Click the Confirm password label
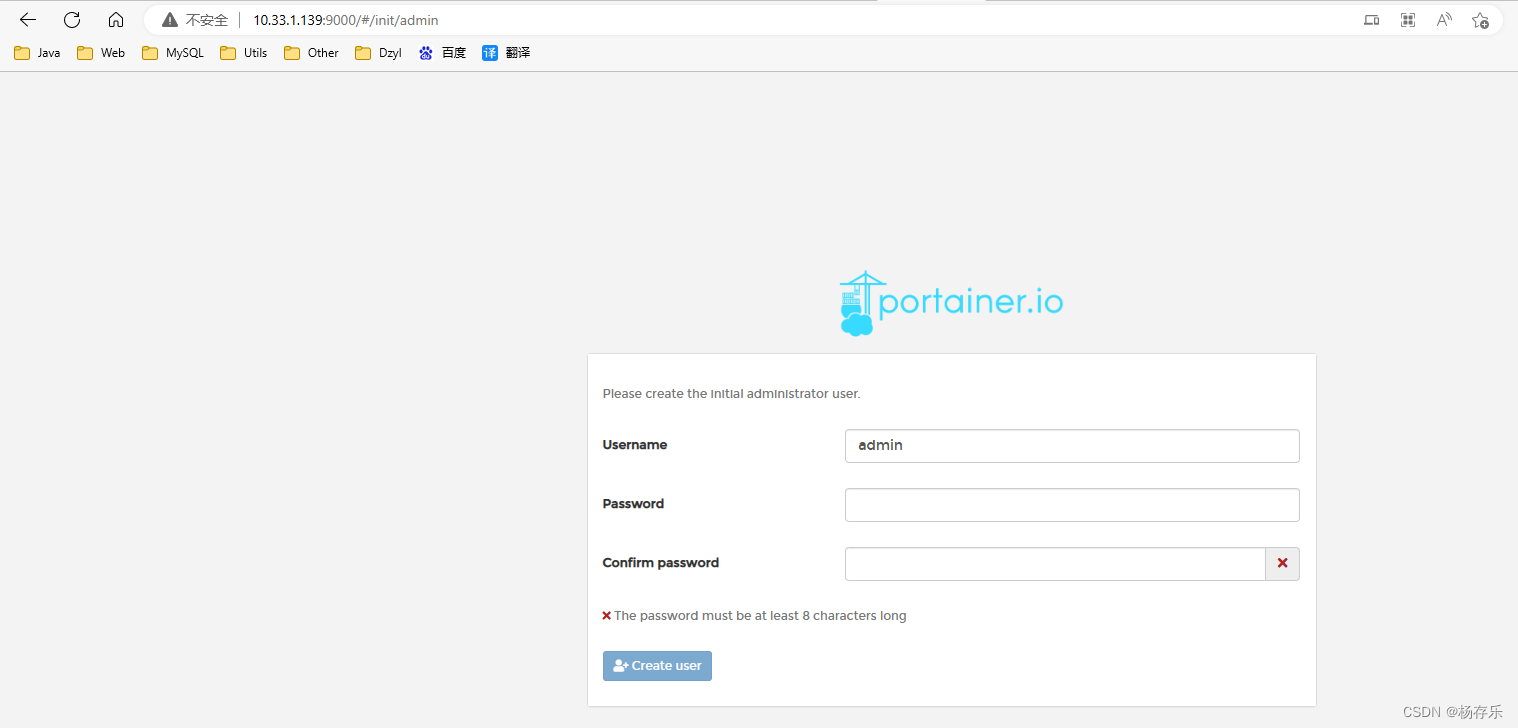1518x728 pixels. click(x=661, y=563)
